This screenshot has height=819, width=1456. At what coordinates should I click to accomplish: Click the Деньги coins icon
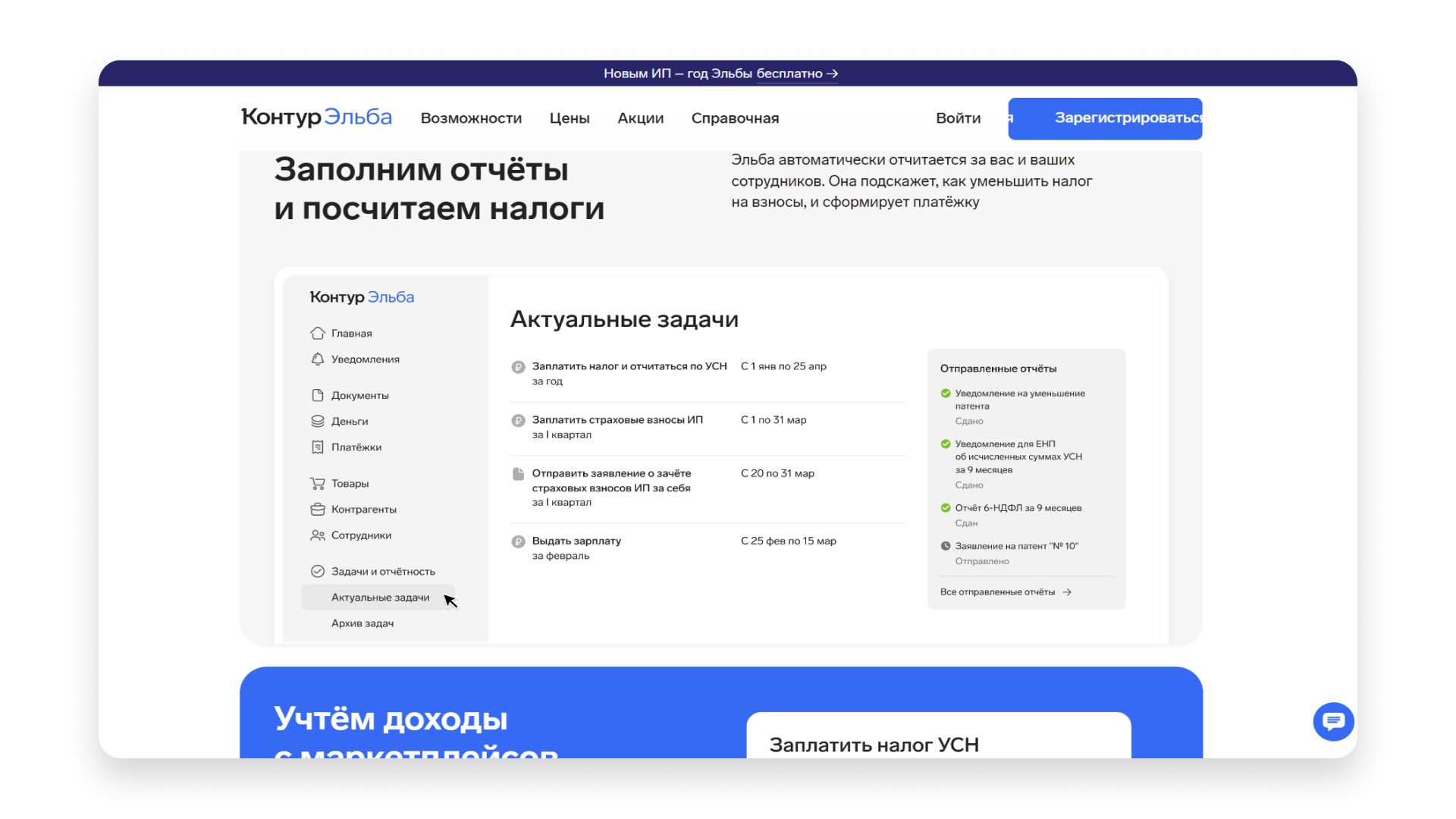coord(318,421)
